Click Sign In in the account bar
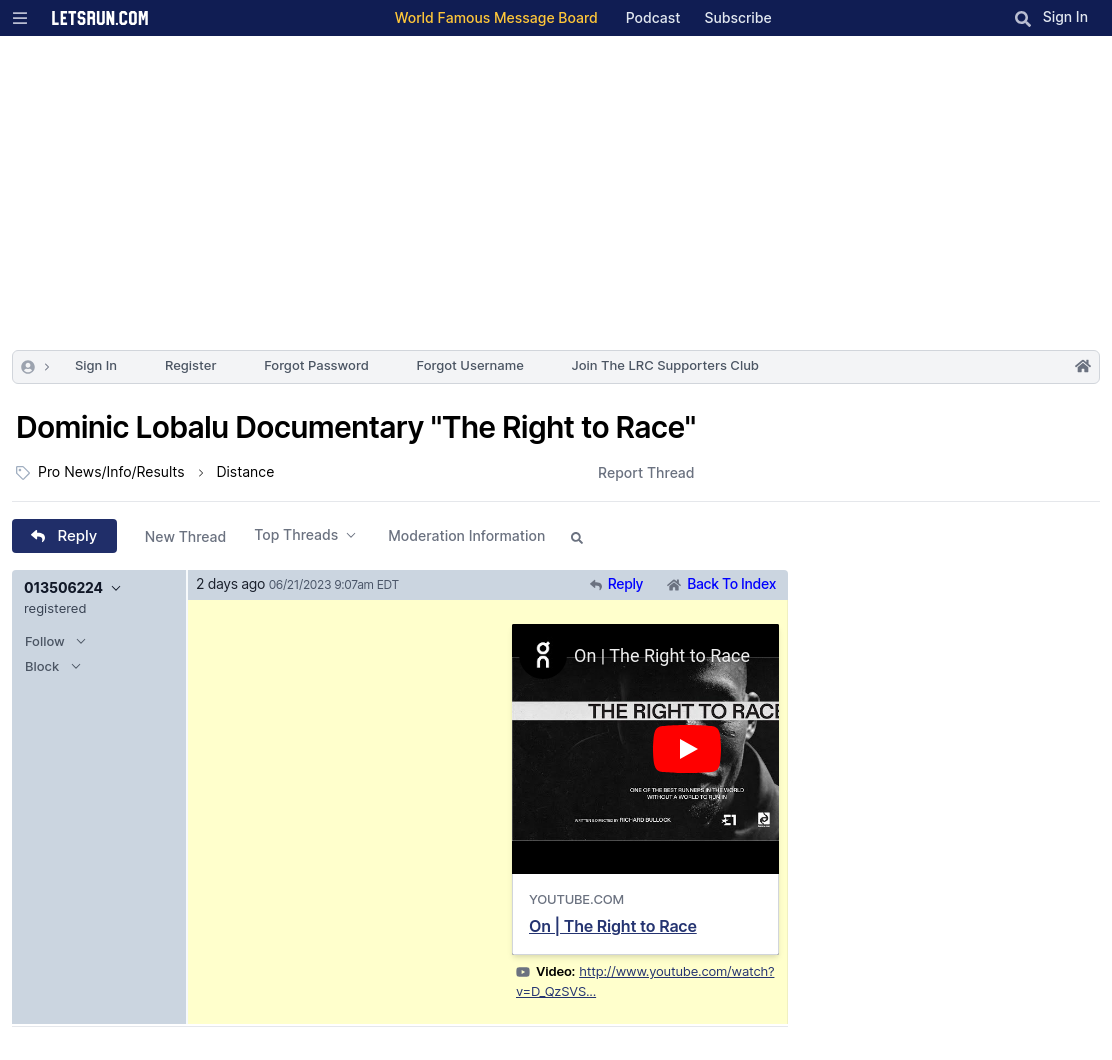 pyautogui.click(x=96, y=366)
